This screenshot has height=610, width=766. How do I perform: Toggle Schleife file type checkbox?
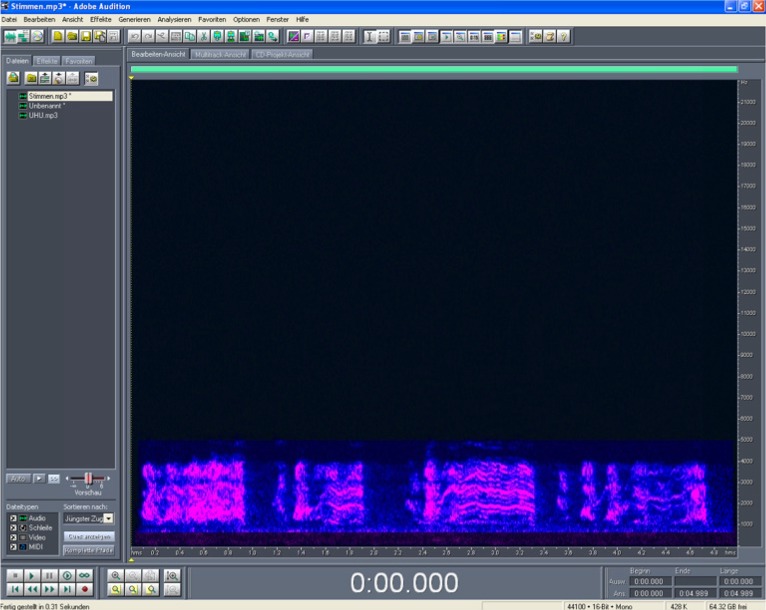click(13, 528)
